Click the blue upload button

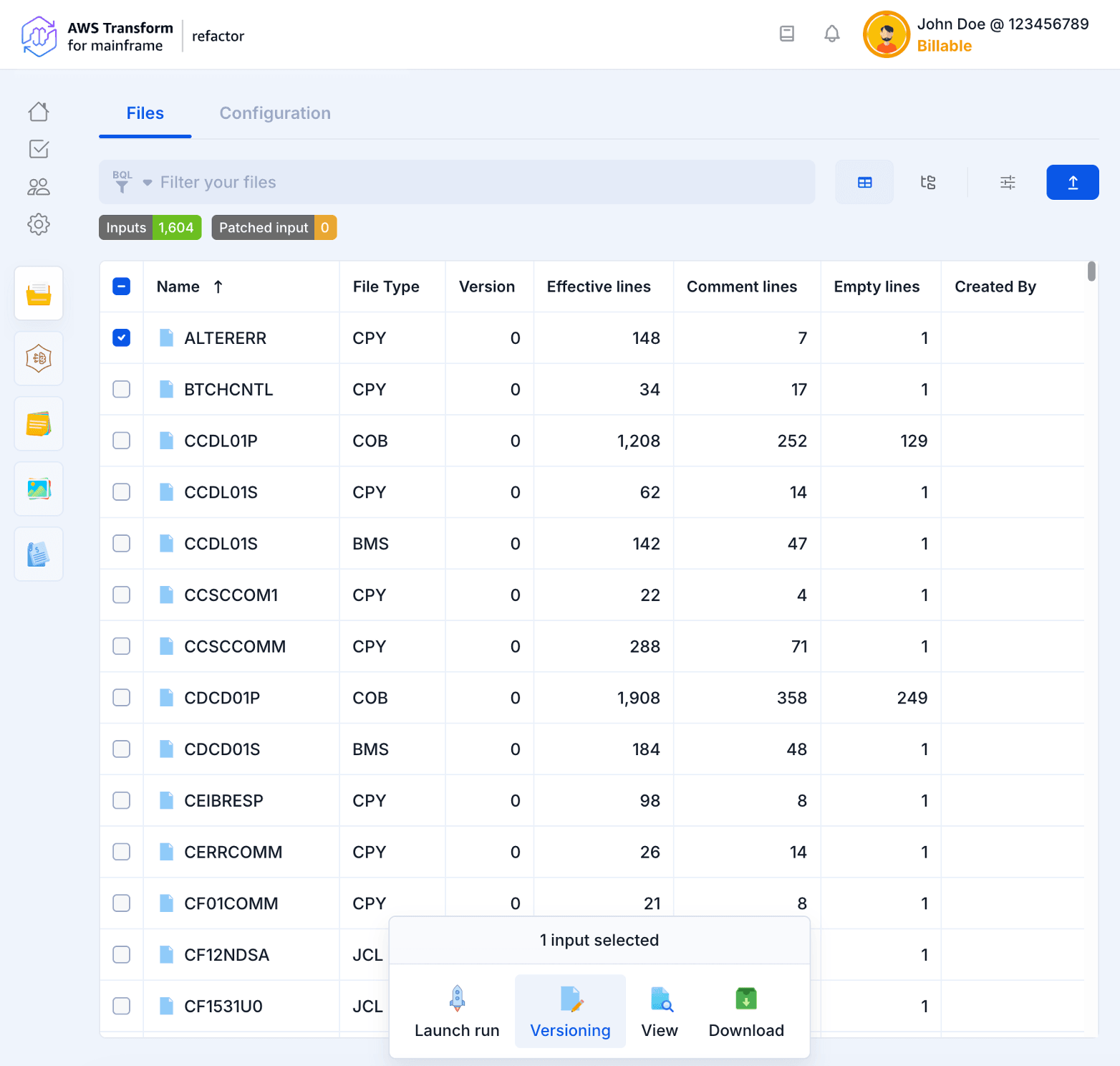tap(1072, 183)
